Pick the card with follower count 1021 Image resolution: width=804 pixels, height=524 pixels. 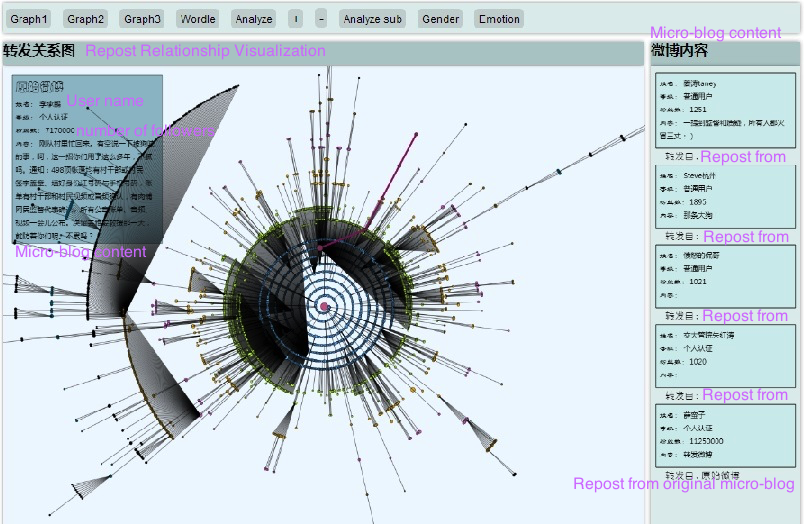pyautogui.click(x=725, y=276)
